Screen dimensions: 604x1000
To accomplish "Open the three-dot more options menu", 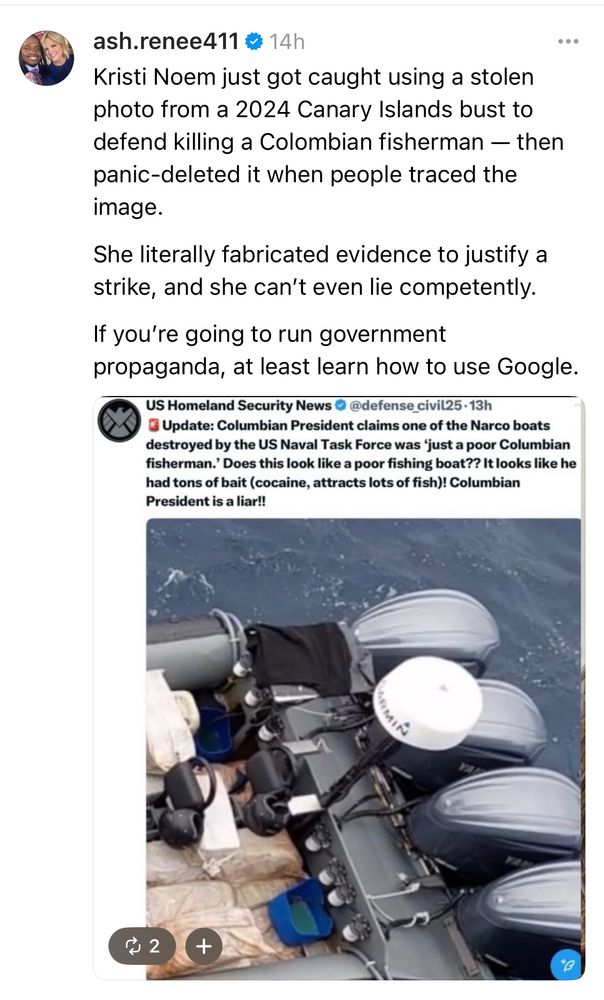I will pyautogui.click(x=568, y=41).
